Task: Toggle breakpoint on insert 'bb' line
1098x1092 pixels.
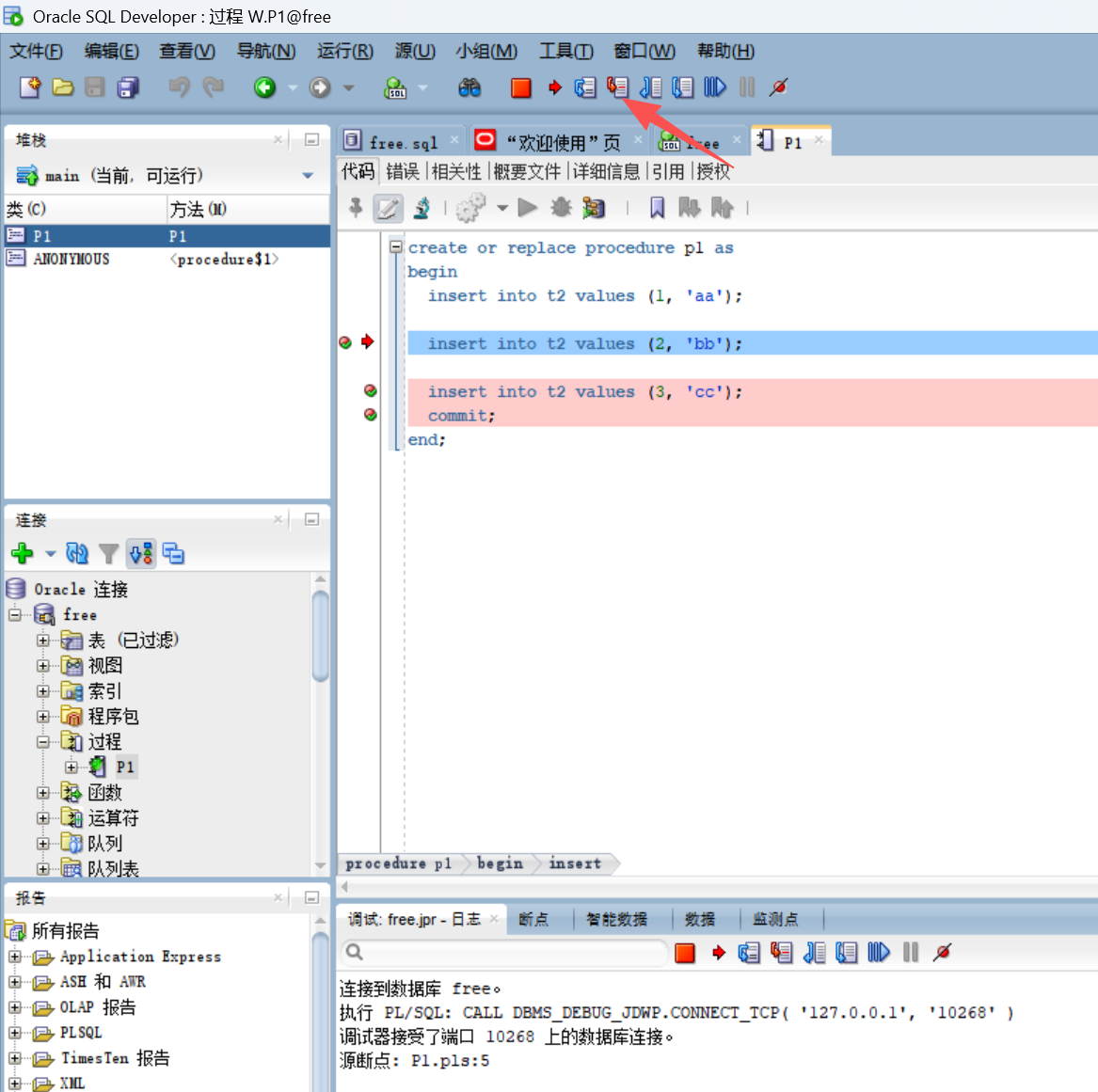Action: pos(345,342)
